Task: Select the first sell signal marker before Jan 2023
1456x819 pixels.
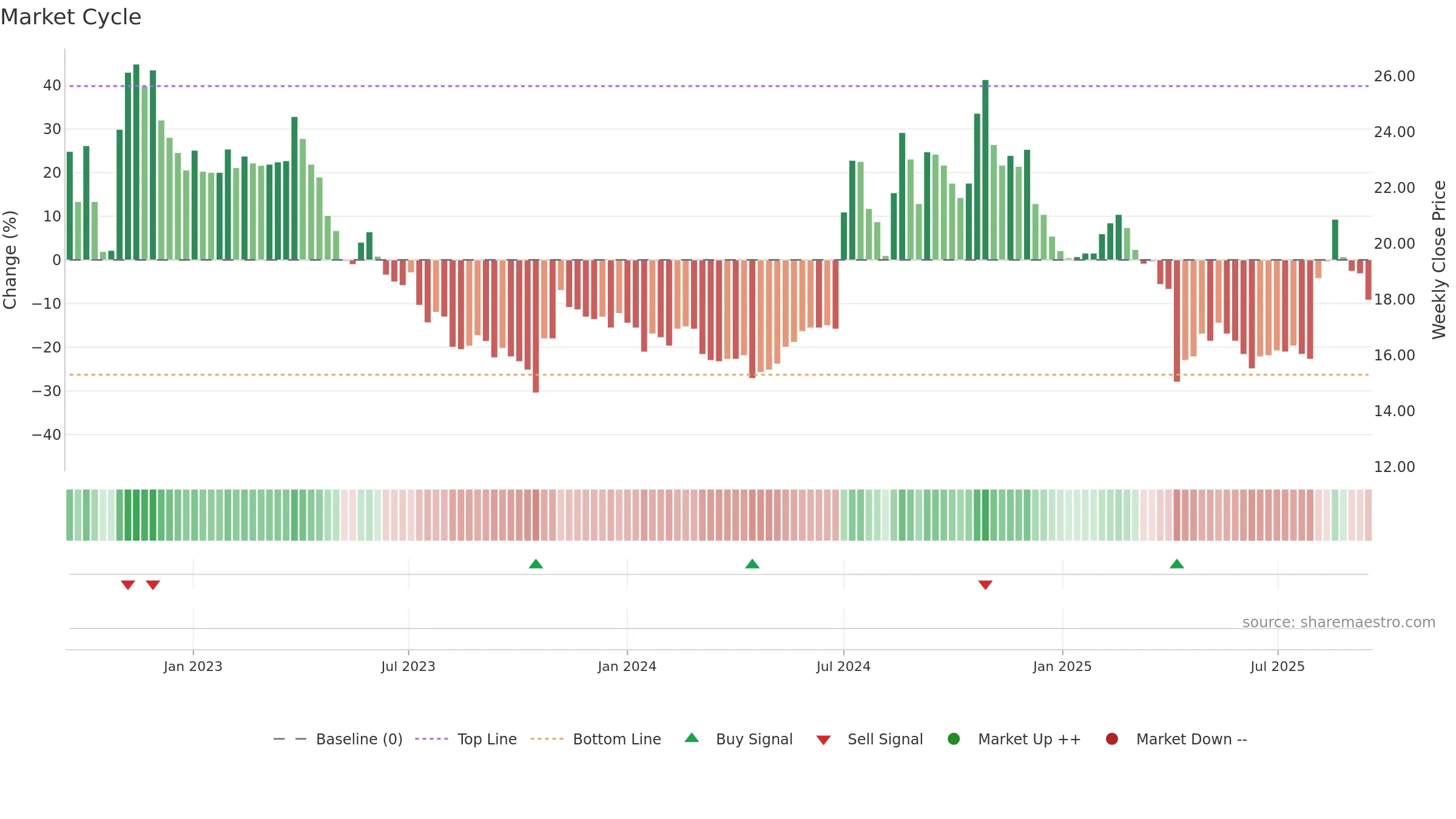Action: [127, 585]
